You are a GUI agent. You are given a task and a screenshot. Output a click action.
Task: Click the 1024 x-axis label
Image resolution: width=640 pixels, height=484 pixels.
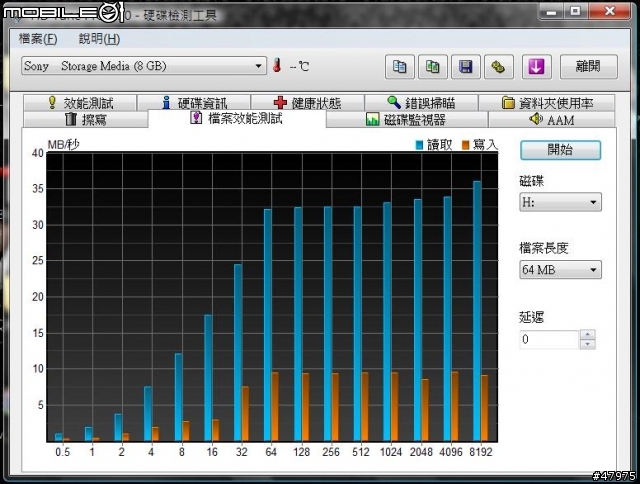pos(391,452)
